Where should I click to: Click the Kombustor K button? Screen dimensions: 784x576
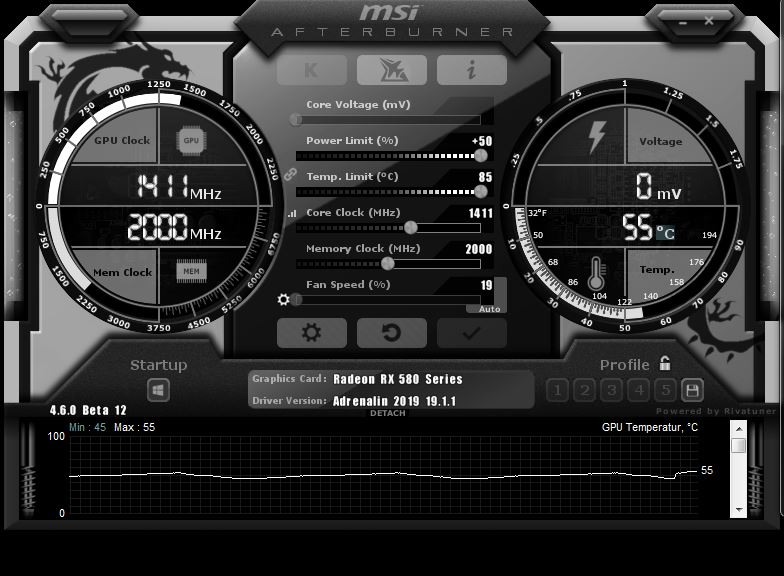coord(312,70)
